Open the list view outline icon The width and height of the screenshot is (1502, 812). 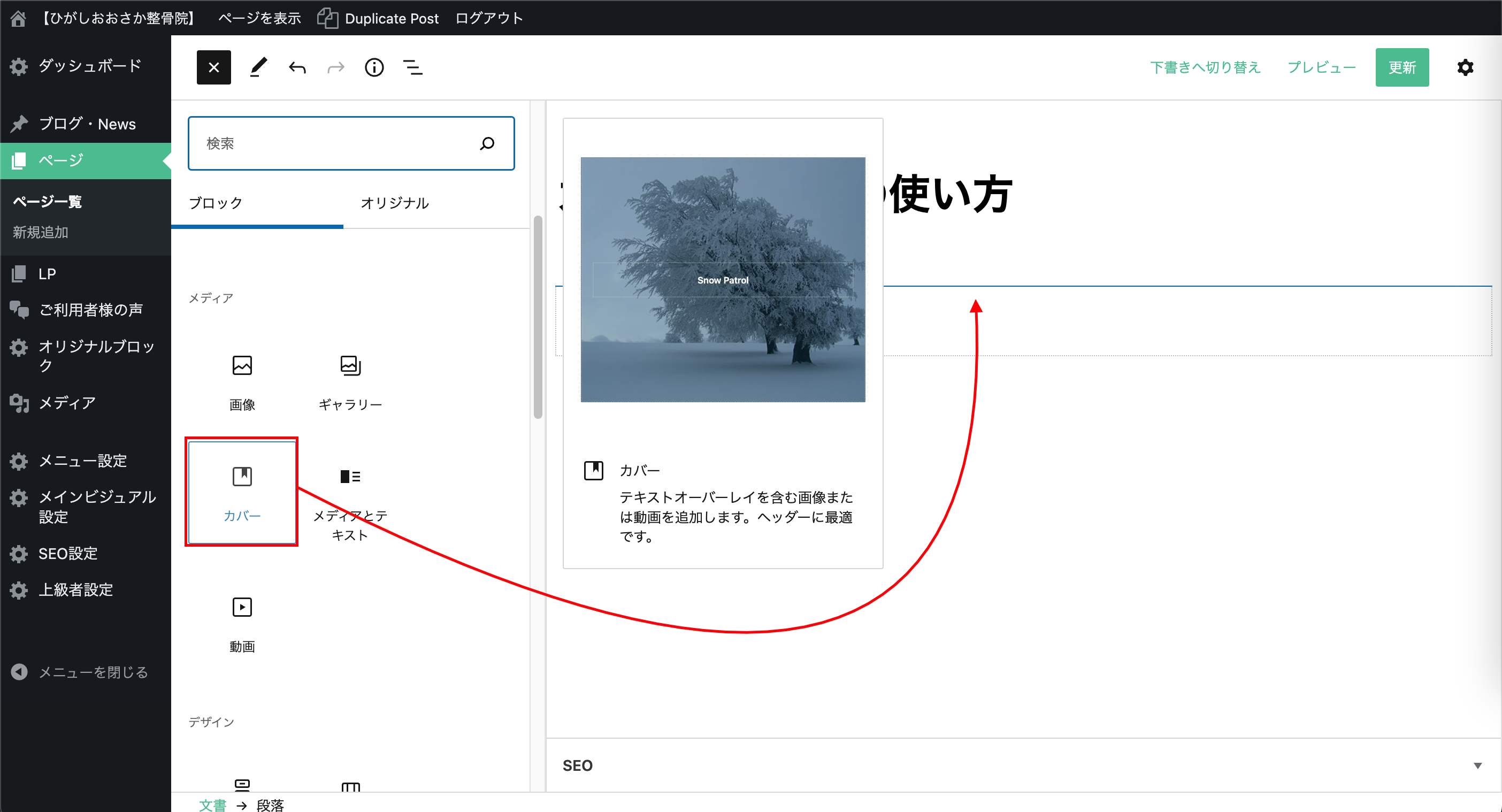[x=412, y=67]
